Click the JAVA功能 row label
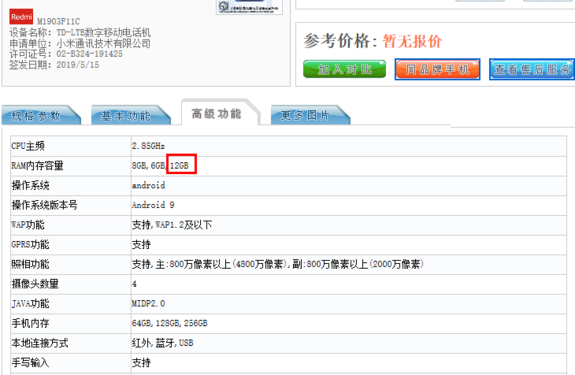 30,304
